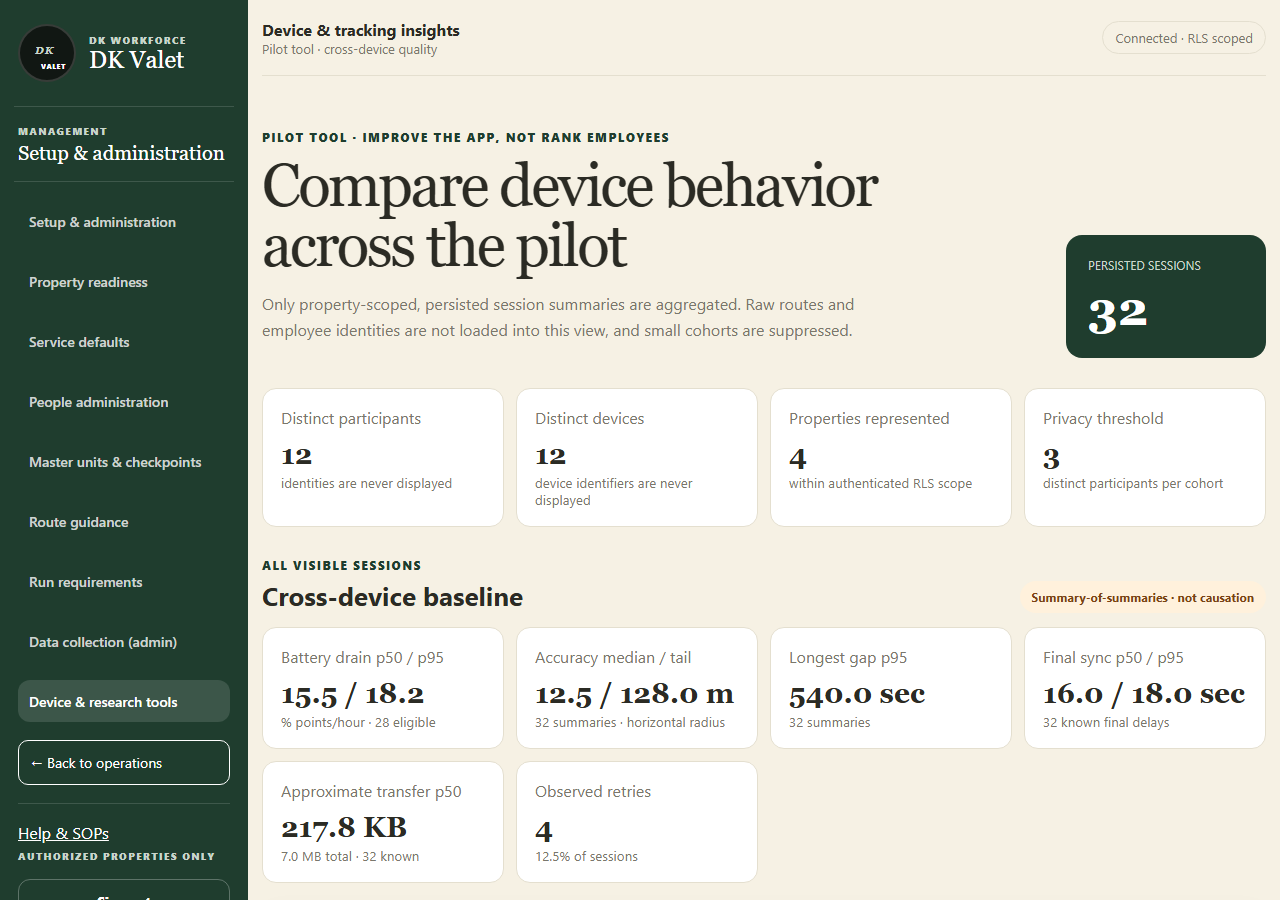Open the Help & SOPs link

coord(63,833)
